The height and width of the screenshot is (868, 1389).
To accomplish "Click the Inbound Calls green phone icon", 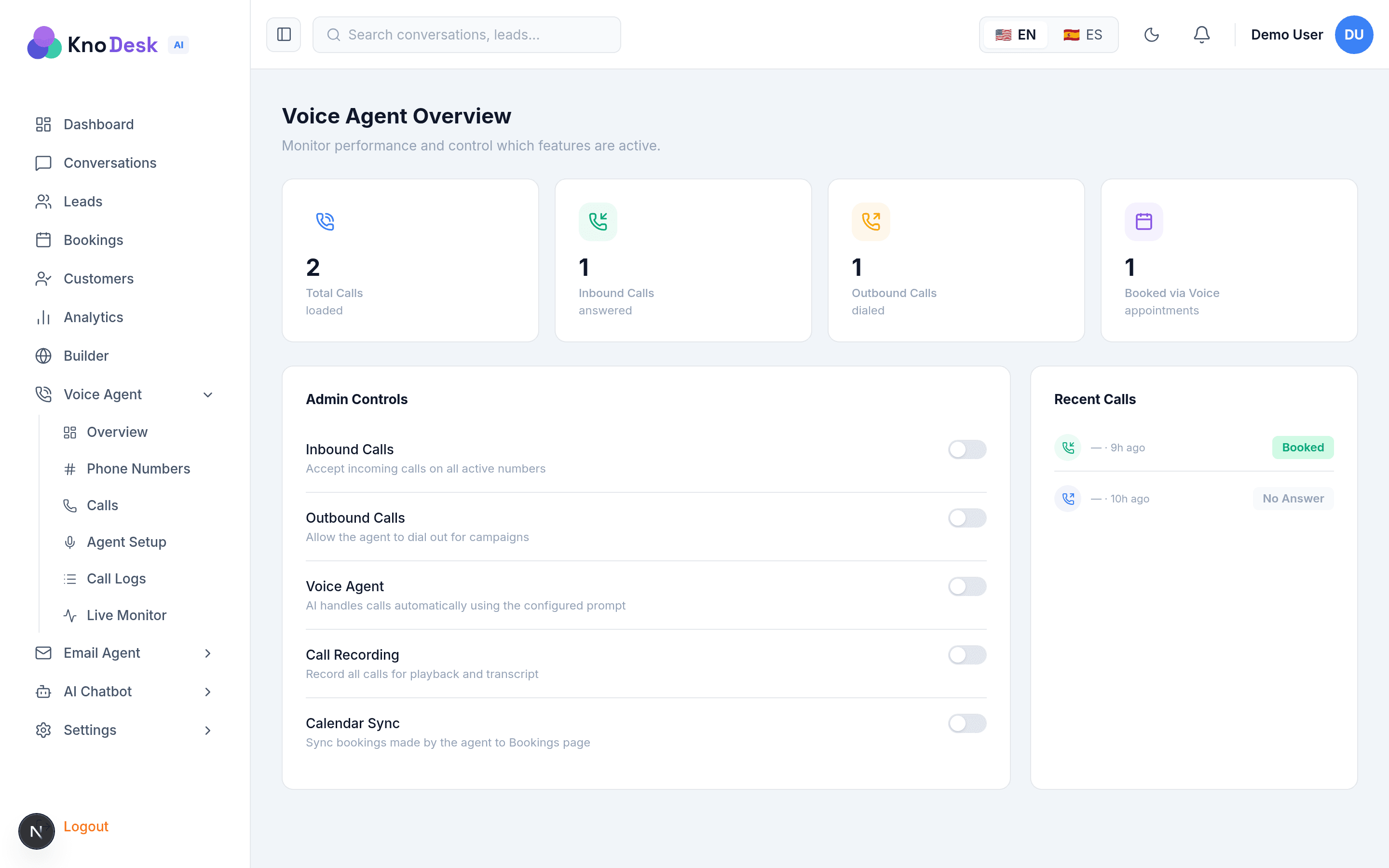I will pos(598,222).
